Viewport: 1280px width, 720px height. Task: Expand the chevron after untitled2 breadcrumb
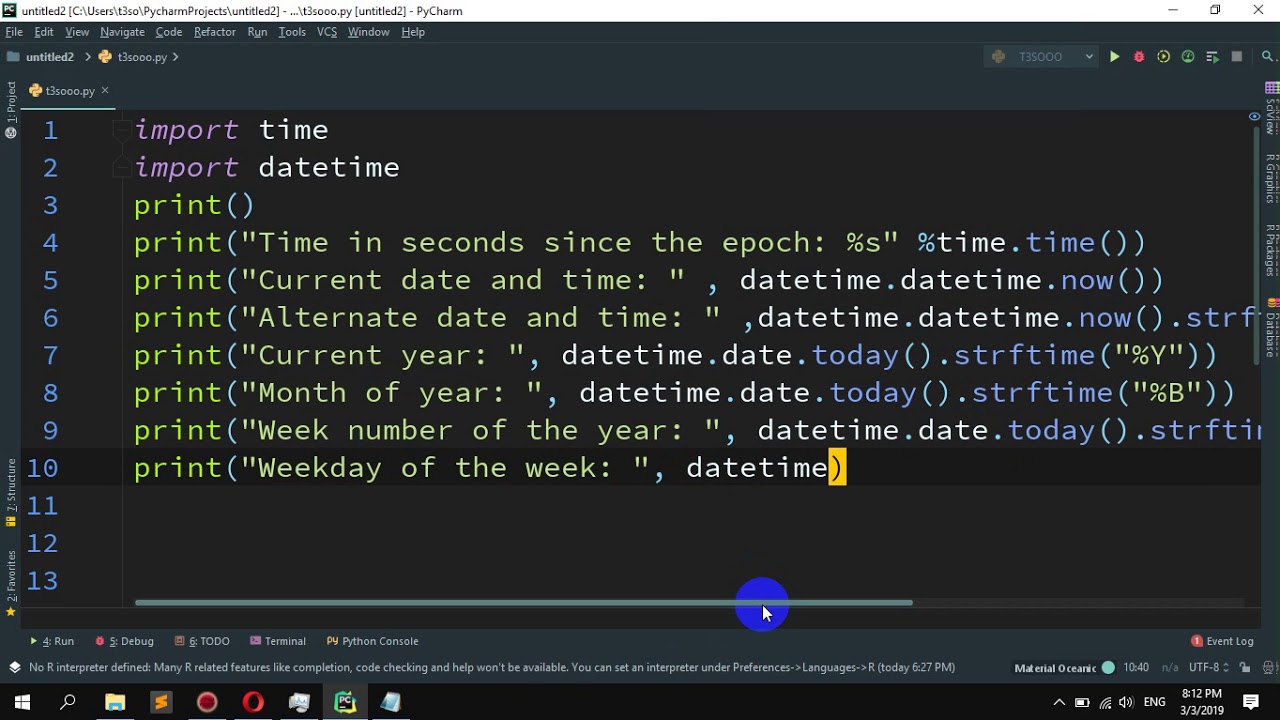(87, 57)
